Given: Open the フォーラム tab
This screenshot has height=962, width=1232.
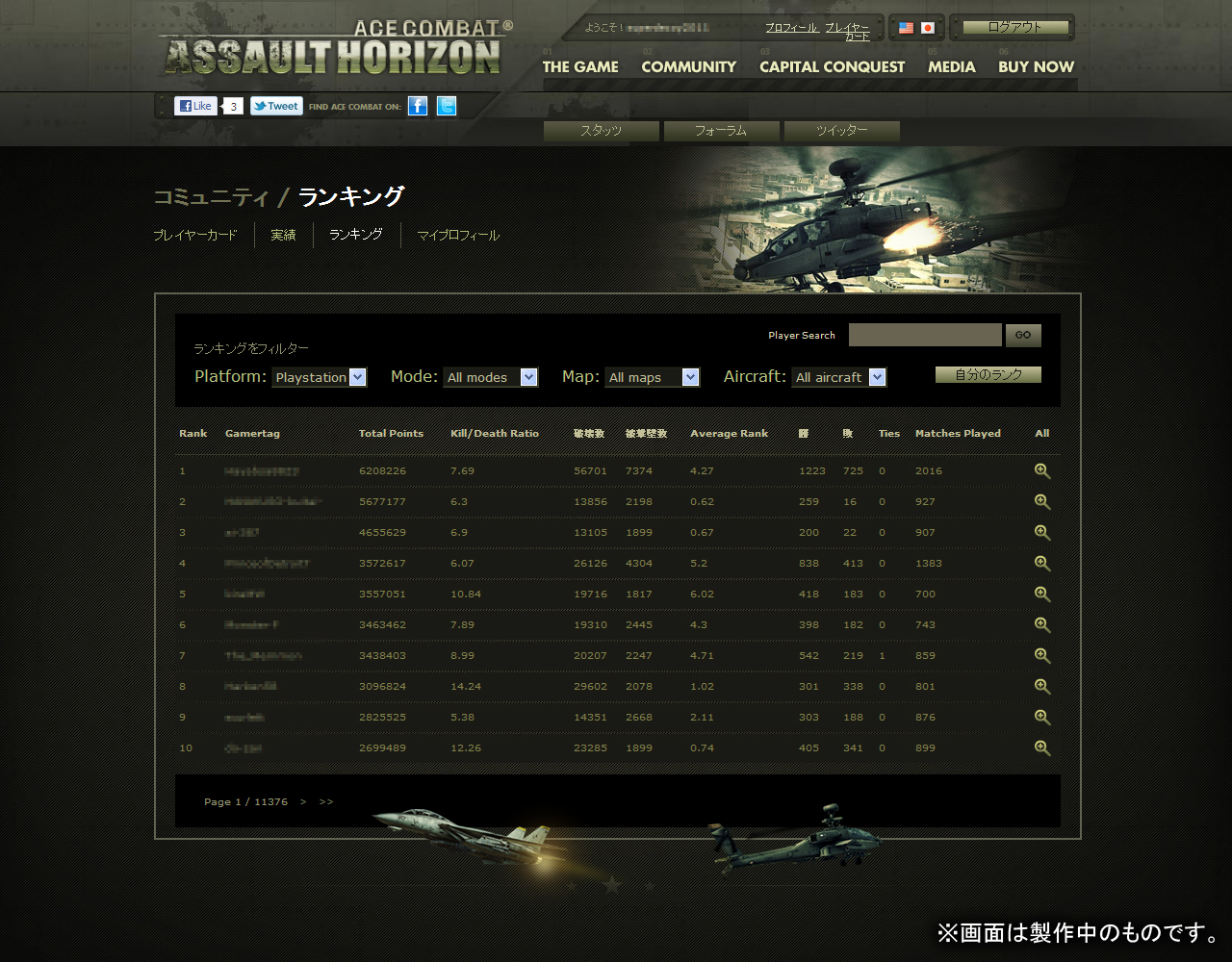Looking at the screenshot, I should click(722, 131).
